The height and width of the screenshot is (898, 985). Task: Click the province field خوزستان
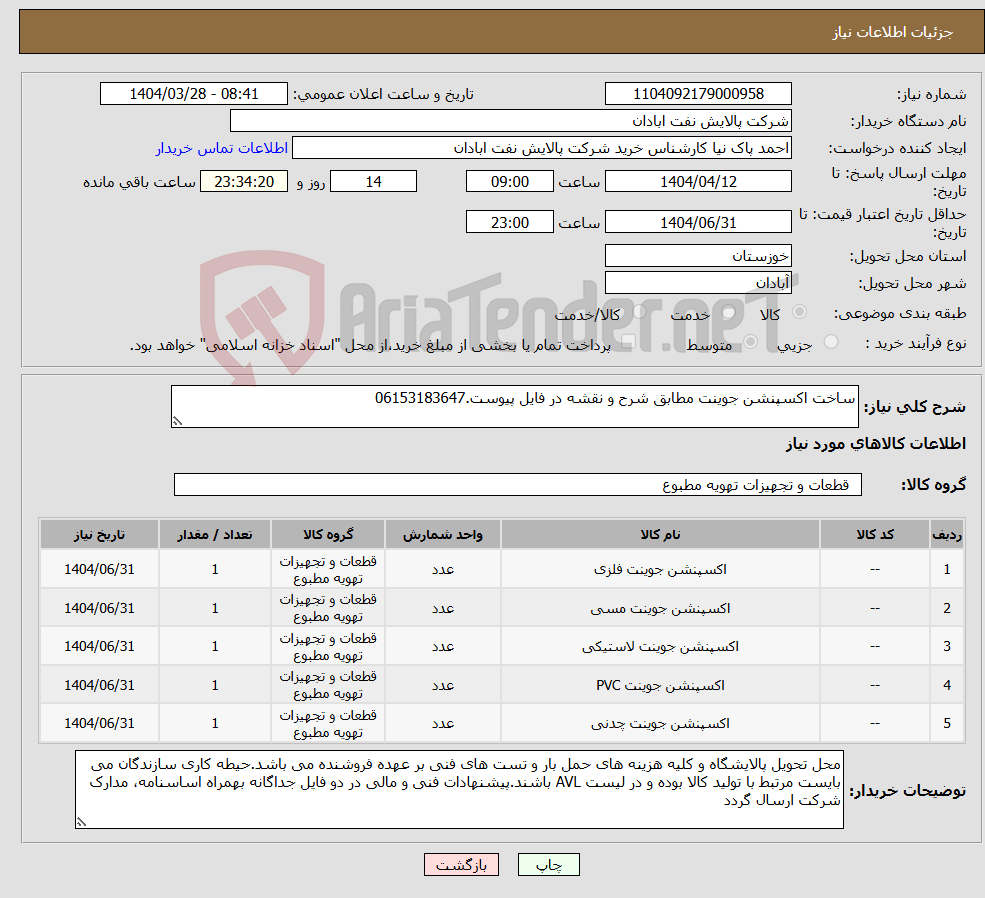698,256
